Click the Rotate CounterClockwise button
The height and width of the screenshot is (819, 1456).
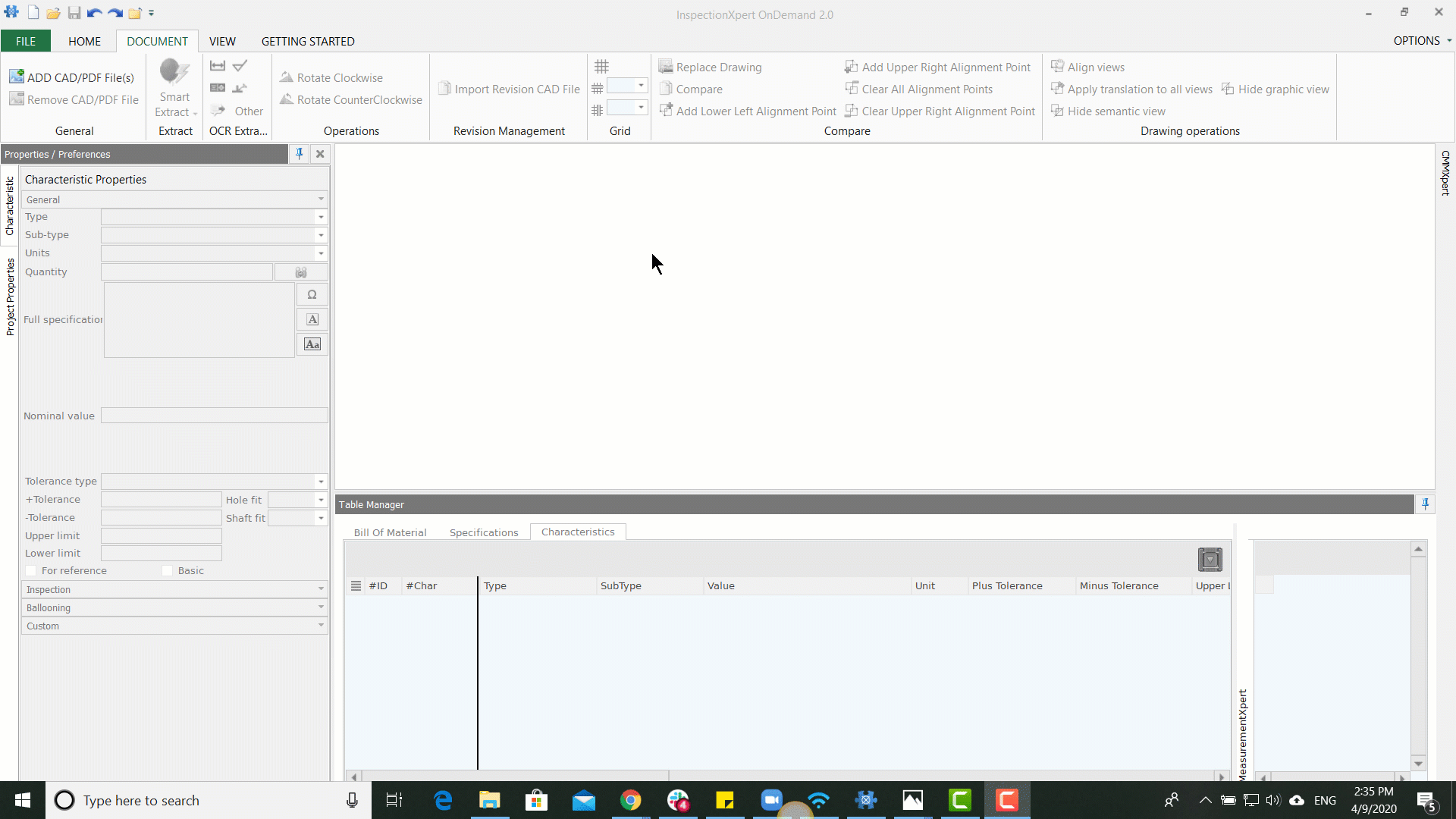coord(351,99)
